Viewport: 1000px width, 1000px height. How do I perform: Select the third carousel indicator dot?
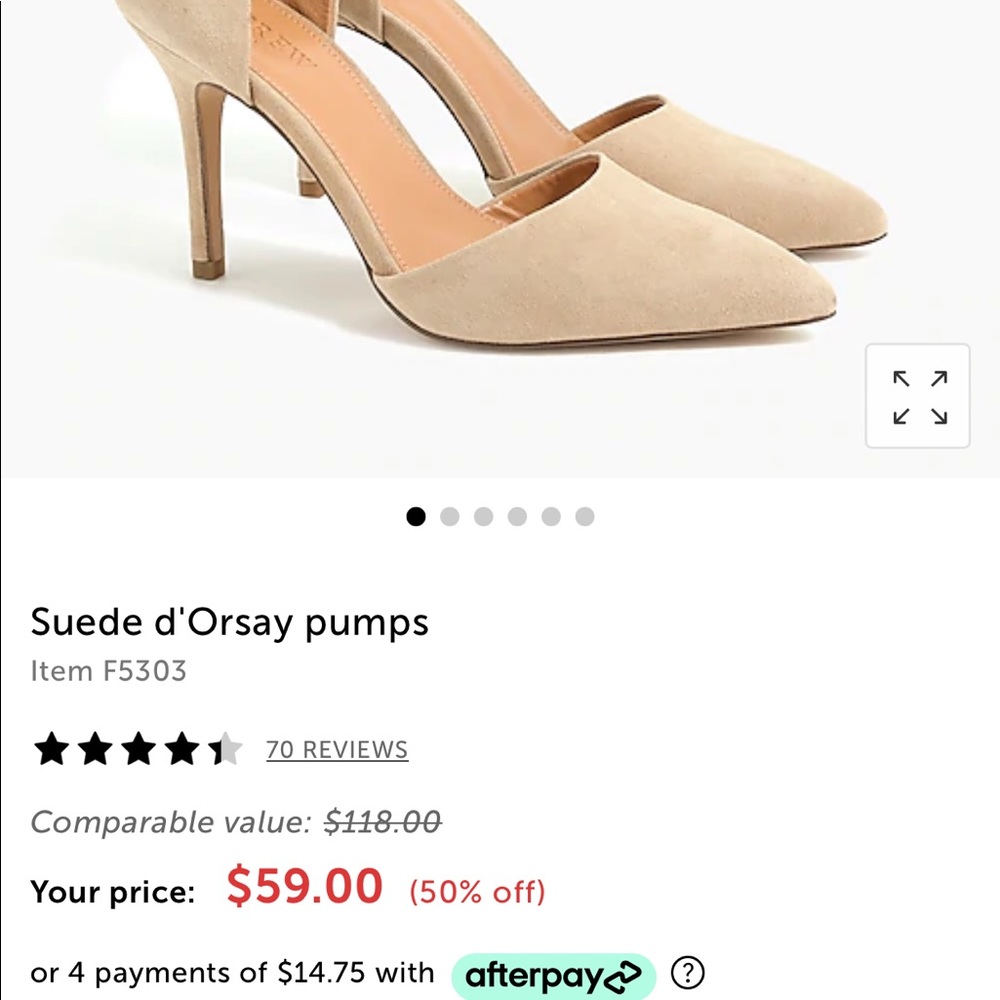tap(484, 516)
